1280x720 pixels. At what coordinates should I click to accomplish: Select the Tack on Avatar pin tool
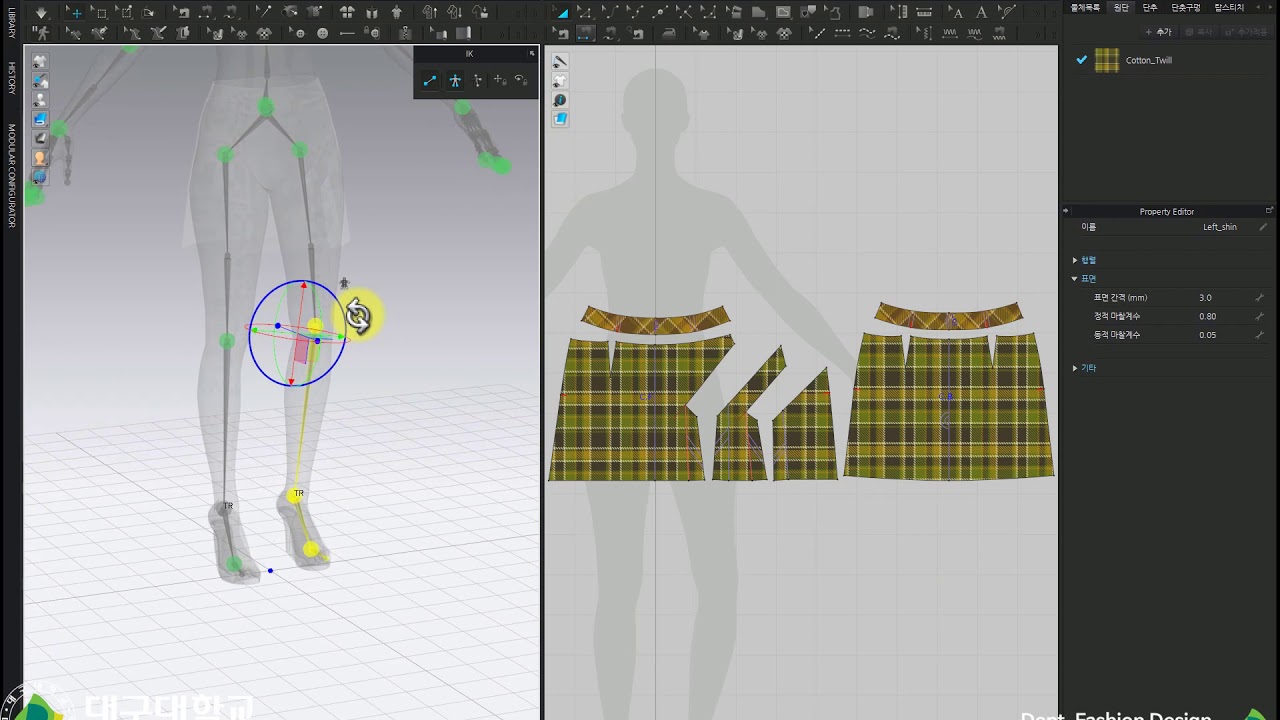(x=314, y=13)
